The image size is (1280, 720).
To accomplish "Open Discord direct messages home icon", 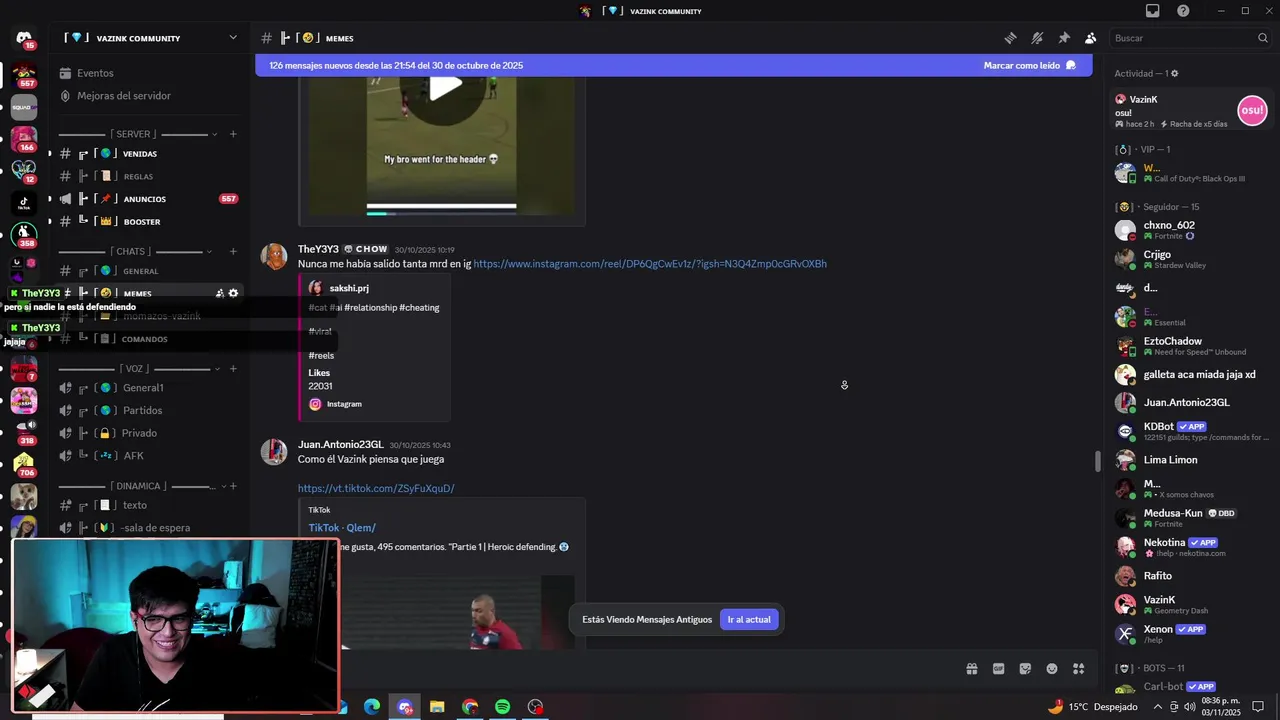I will coord(24,38).
